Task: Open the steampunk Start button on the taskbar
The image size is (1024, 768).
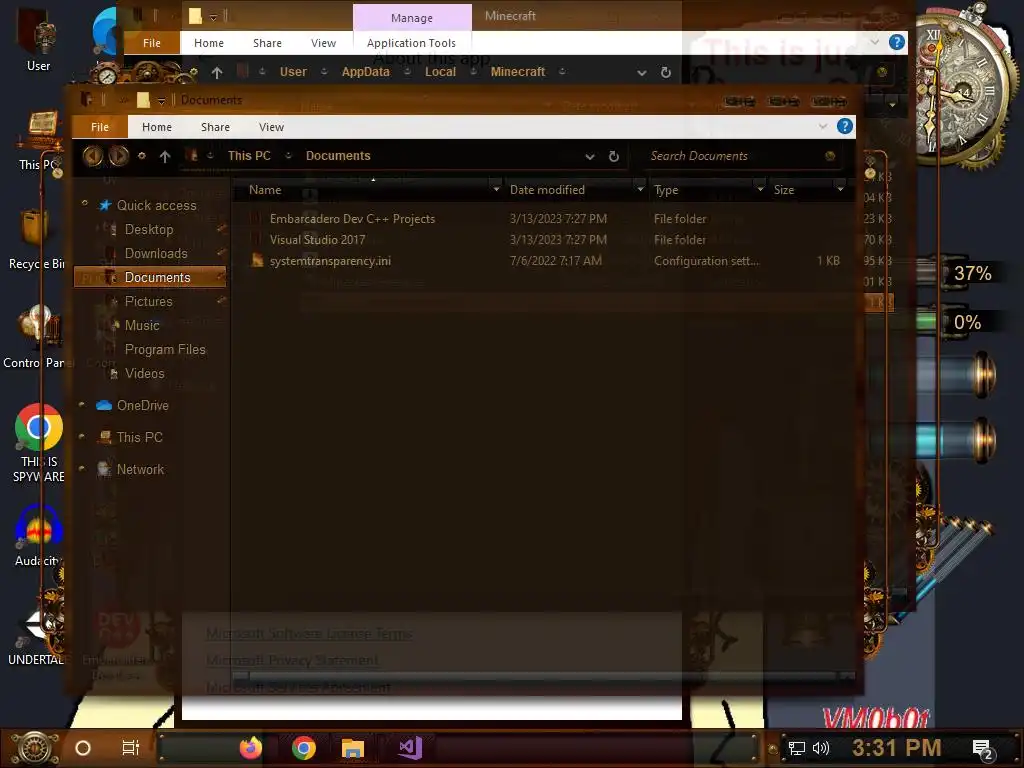Action: coord(35,748)
